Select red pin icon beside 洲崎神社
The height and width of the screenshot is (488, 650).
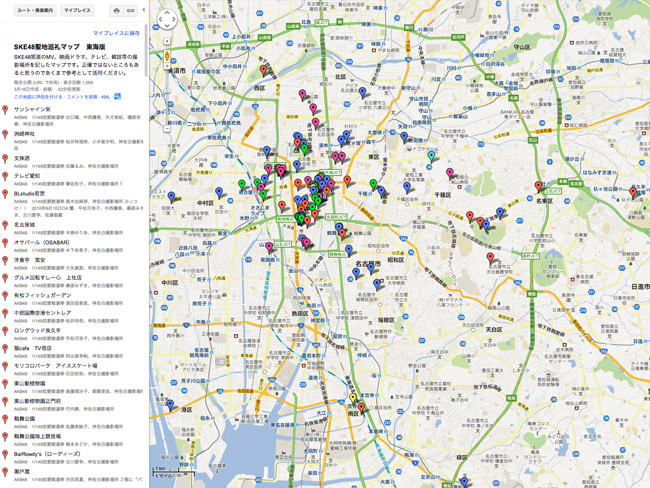(x=5, y=134)
